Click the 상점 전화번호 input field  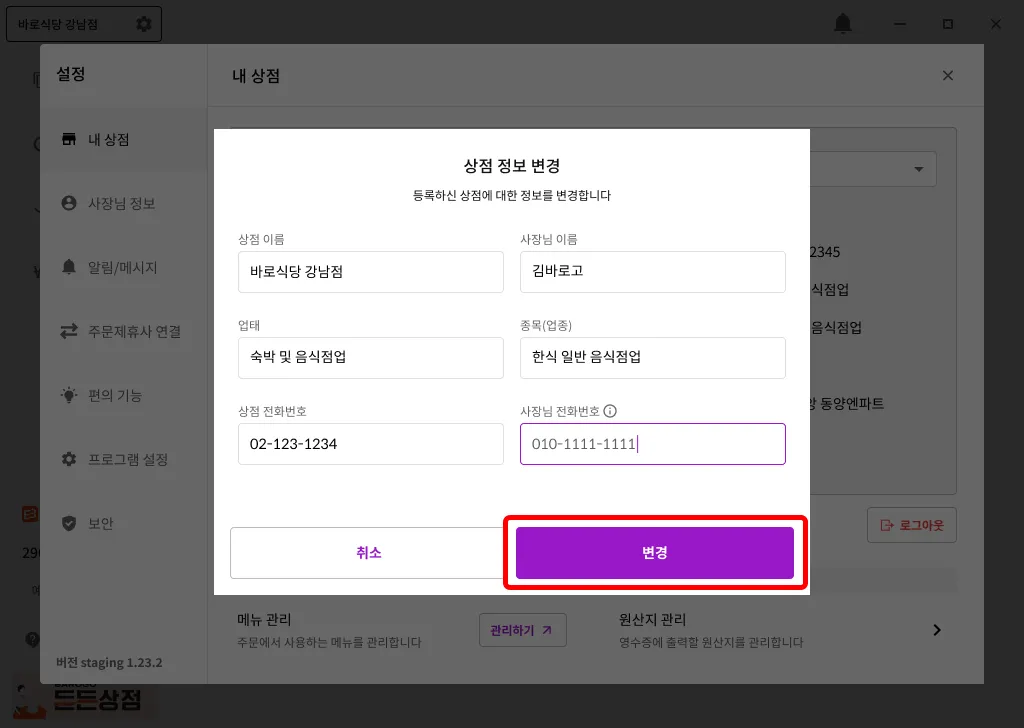coord(371,444)
